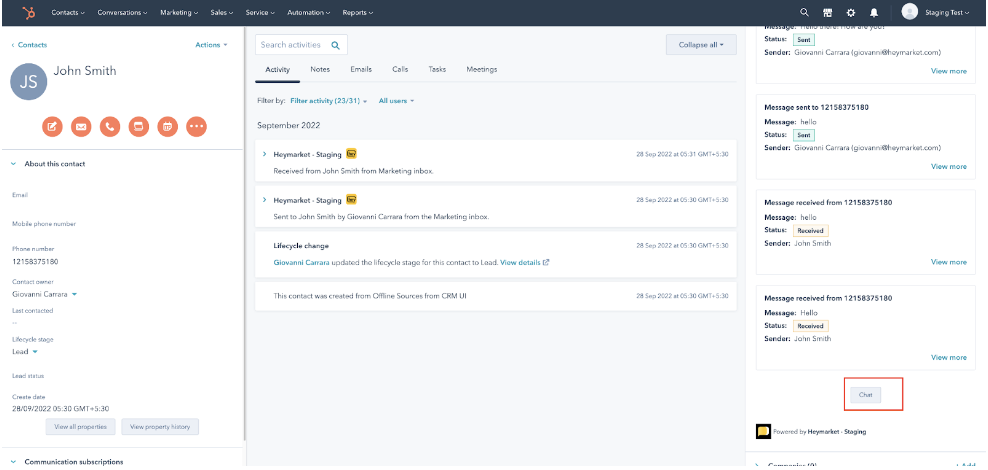Viewport: 988px width, 470px height.
Task: Click Heymarket icon on Sent to John Smith entry
Action: click(352, 200)
